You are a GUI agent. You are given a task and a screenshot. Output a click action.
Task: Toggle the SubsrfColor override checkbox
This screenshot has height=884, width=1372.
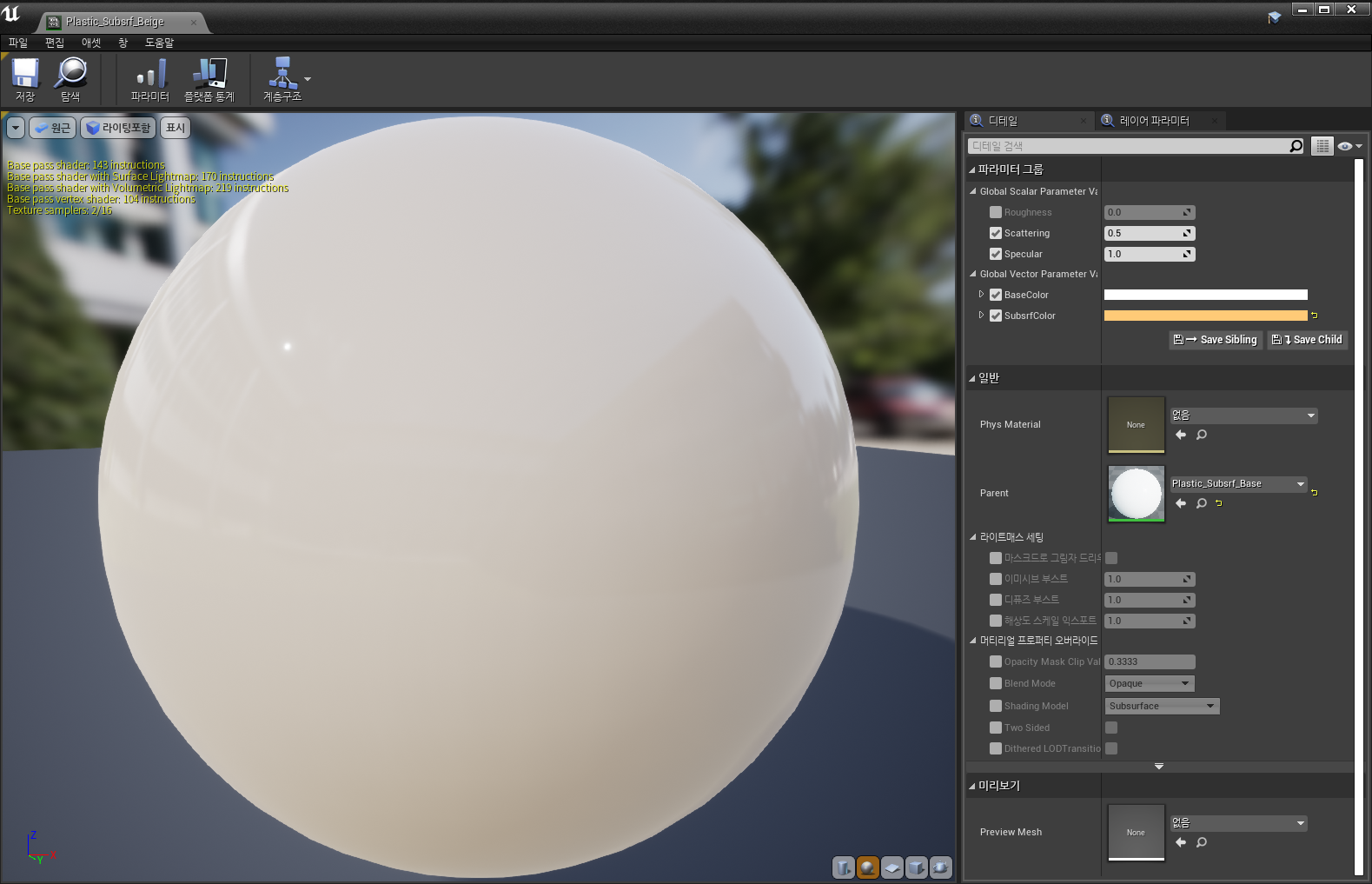[x=996, y=316]
